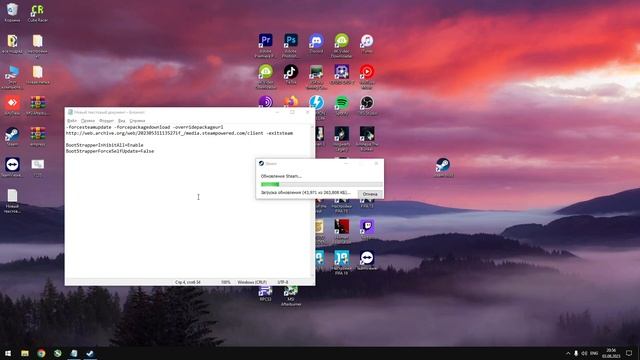Click the taskbar clock and date

(x=611, y=353)
